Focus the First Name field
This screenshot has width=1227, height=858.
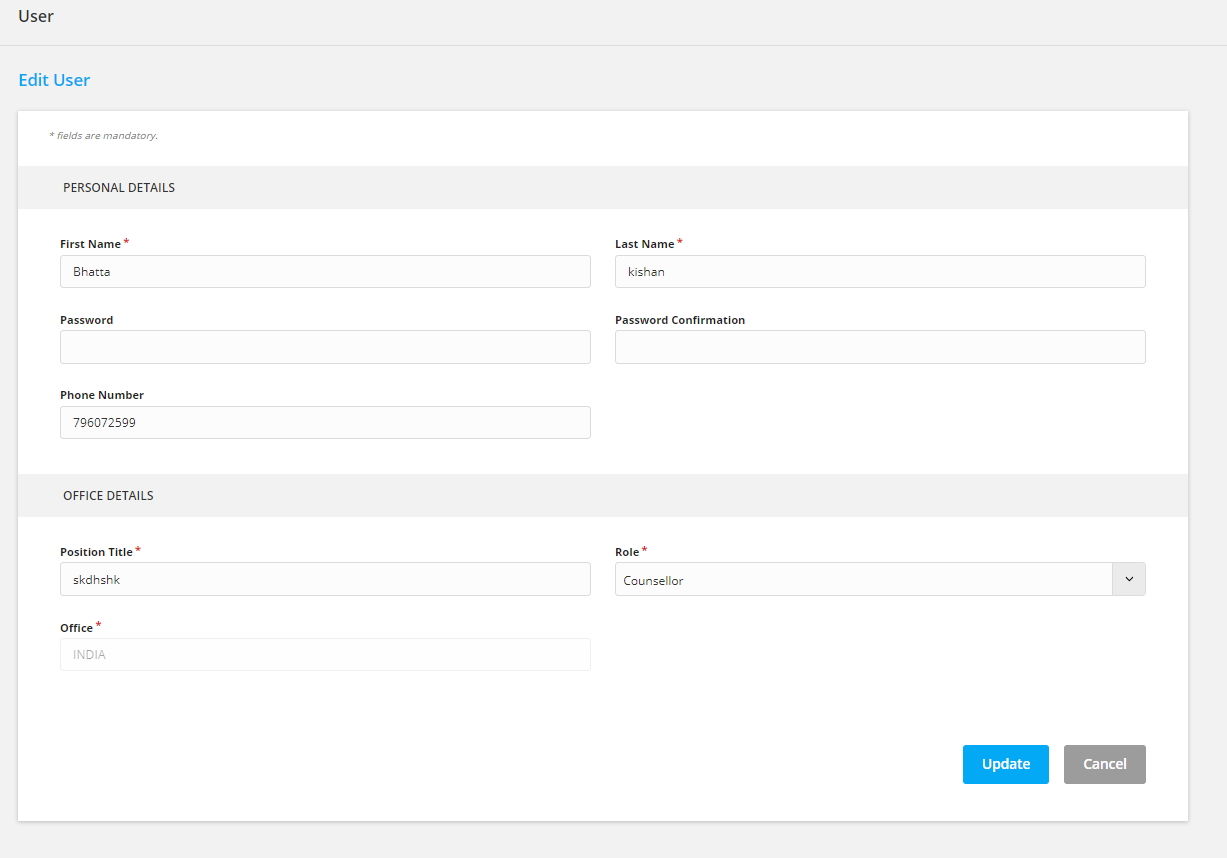[x=325, y=271]
